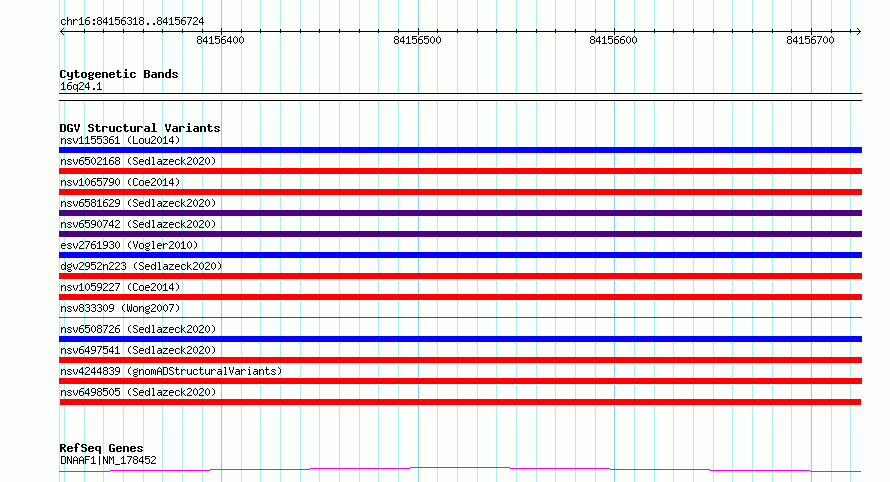Select the purple bar under nsv6581629
Screen dimensions: 890x482
pyautogui.click(x=460, y=213)
